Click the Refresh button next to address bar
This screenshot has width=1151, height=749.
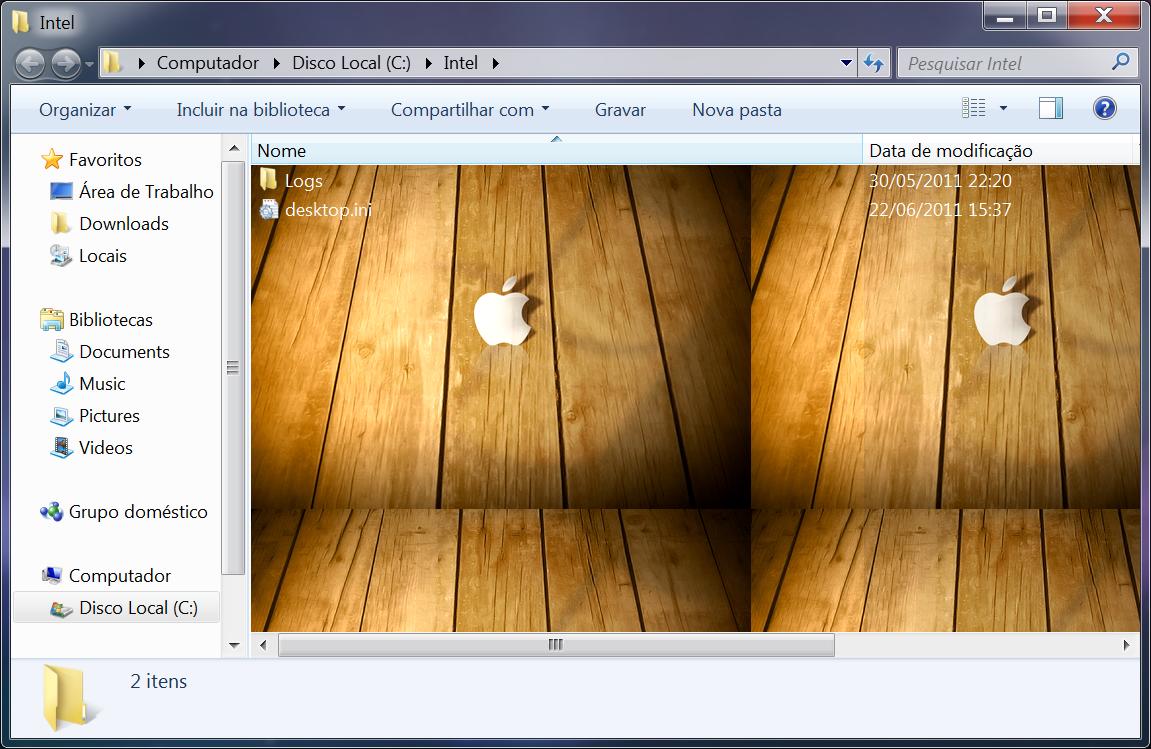[x=874, y=63]
